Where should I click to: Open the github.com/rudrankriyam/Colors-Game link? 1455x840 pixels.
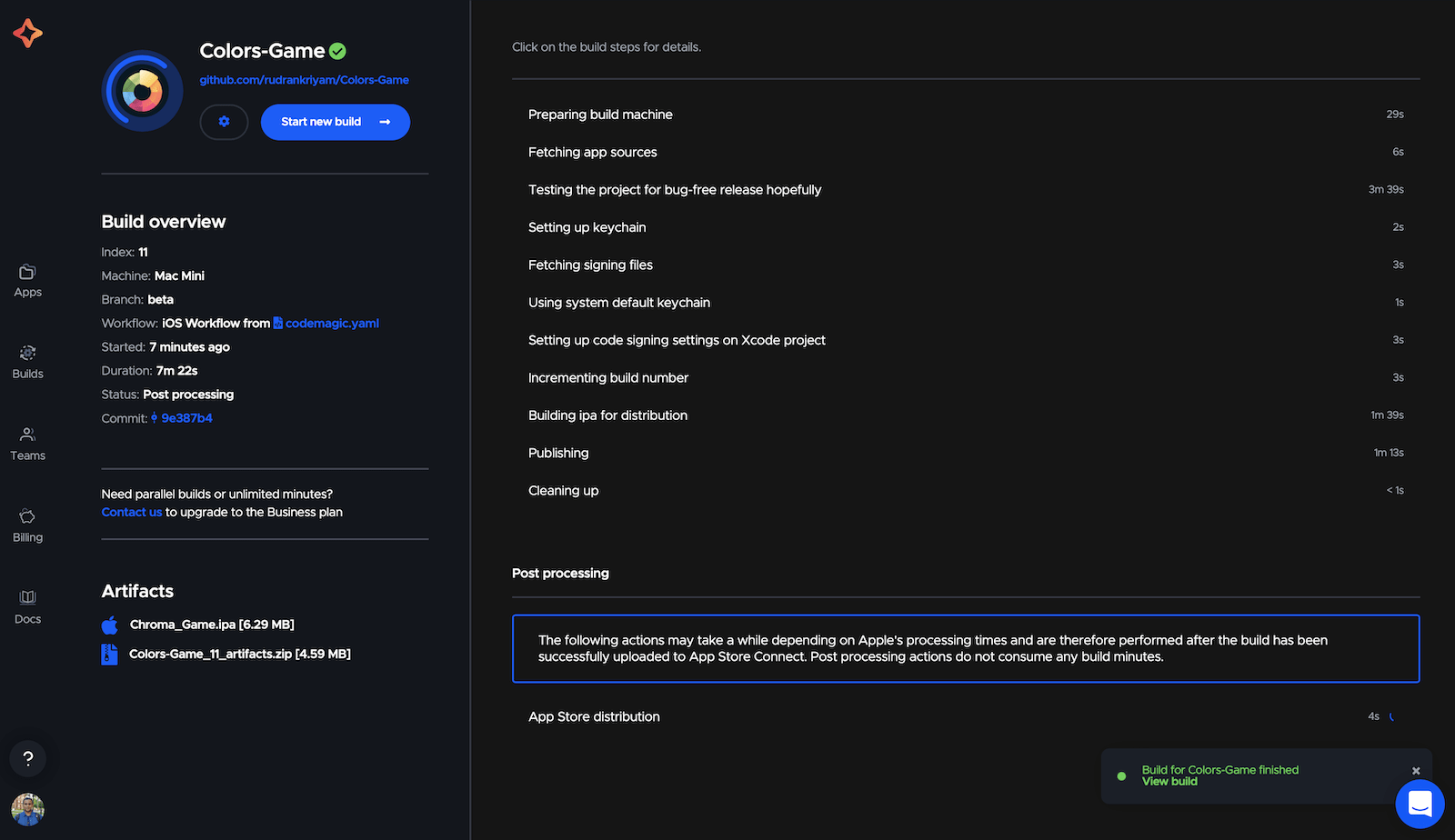[305, 80]
